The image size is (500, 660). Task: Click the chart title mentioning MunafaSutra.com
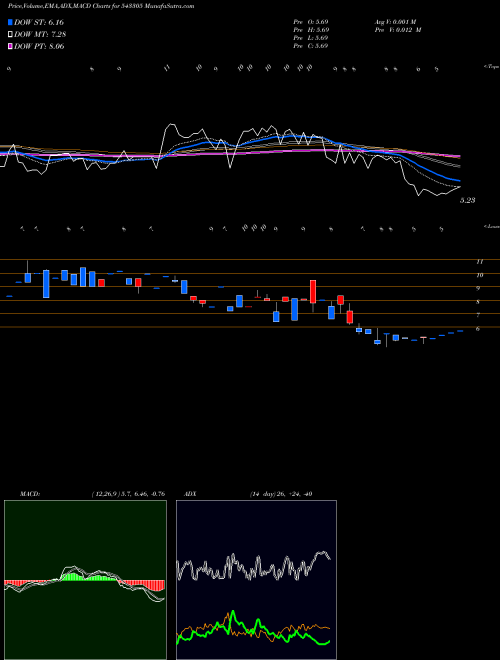(101, 7)
